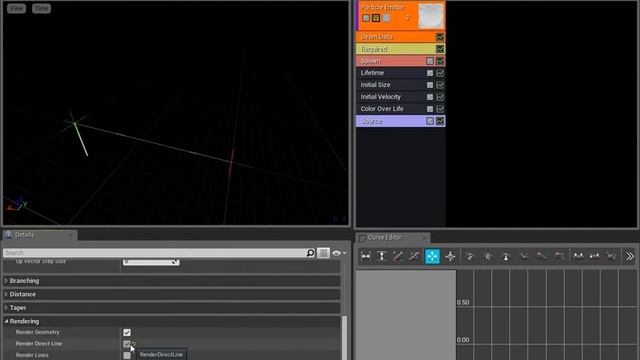Set curve interpolation to Linear
640x360 pixels.
[x=542, y=256]
